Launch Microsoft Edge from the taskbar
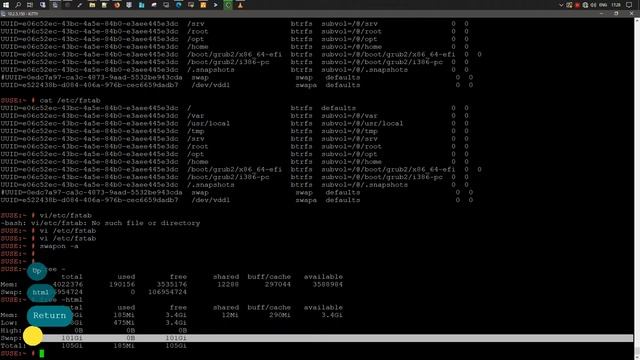640x360 pixels. pos(179,5)
